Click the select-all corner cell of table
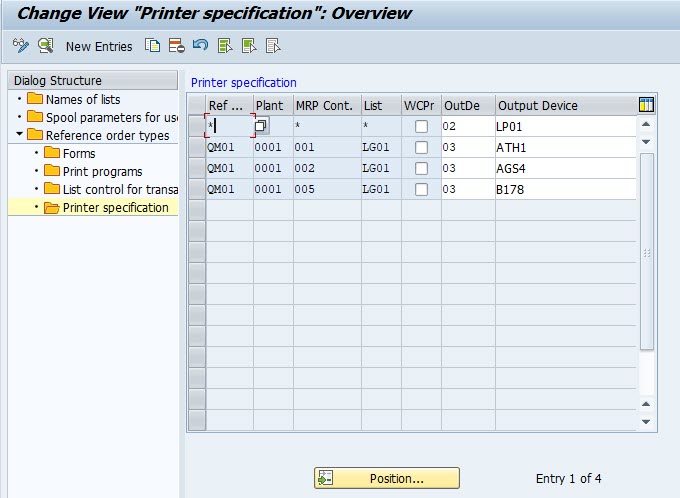This screenshot has width=680, height=498. coord(197,105)
